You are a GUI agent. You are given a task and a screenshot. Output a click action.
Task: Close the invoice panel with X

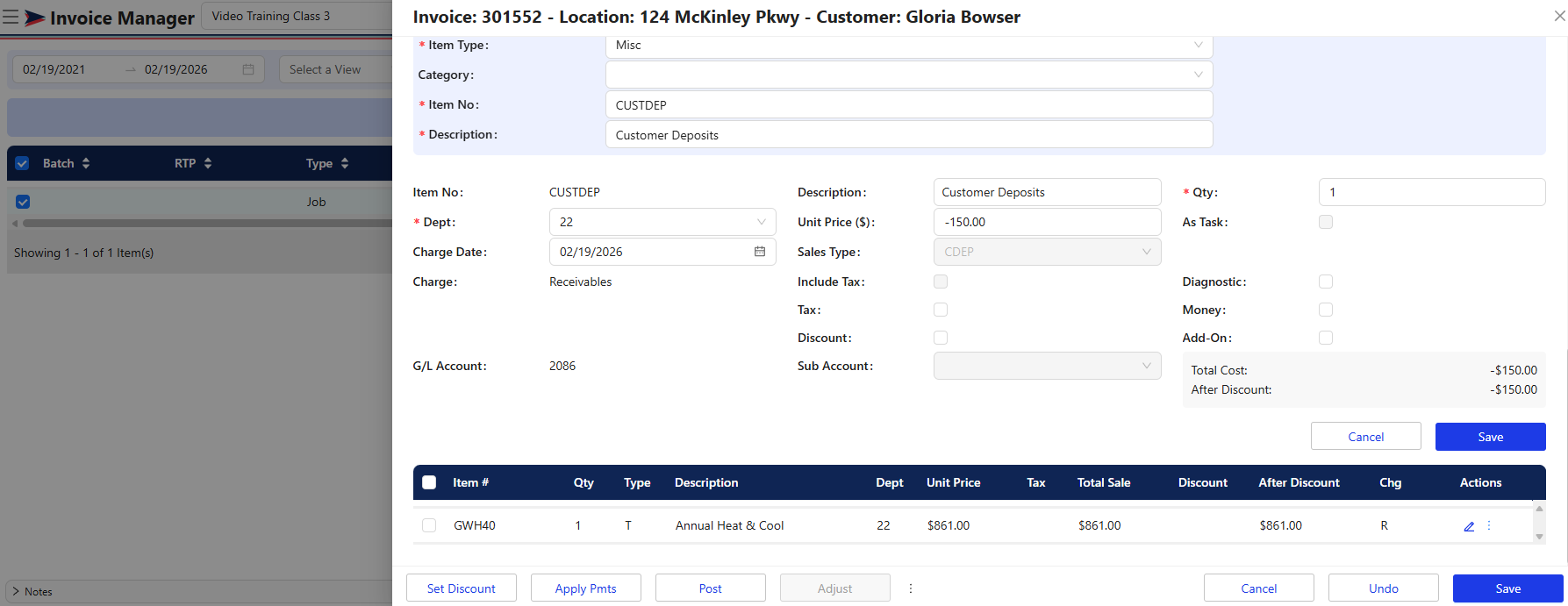[1559, 17]
